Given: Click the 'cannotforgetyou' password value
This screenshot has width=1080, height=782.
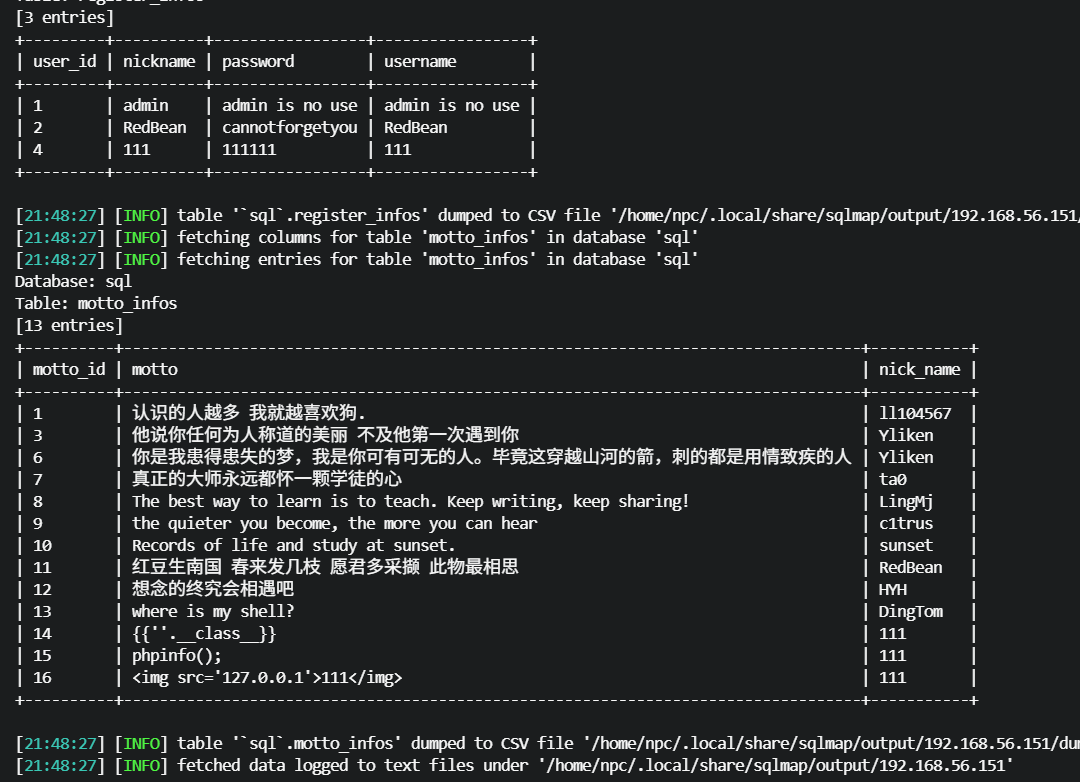Looking at the screenshot, I should click(x=289, y=128).
